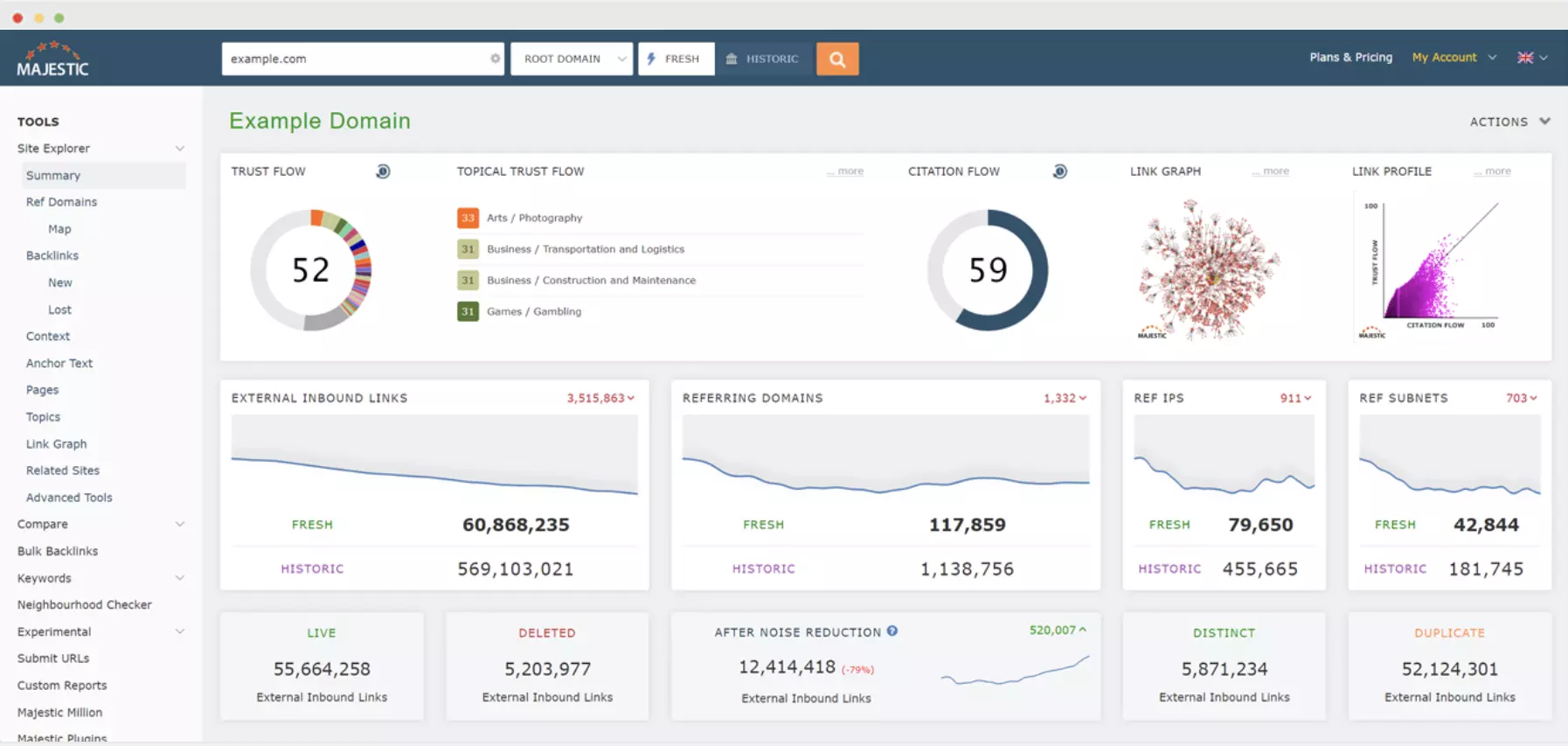
Task: Toggle the 520,007 noise reduction trend
Action: pyautogui.click(x=1058, y=630)
